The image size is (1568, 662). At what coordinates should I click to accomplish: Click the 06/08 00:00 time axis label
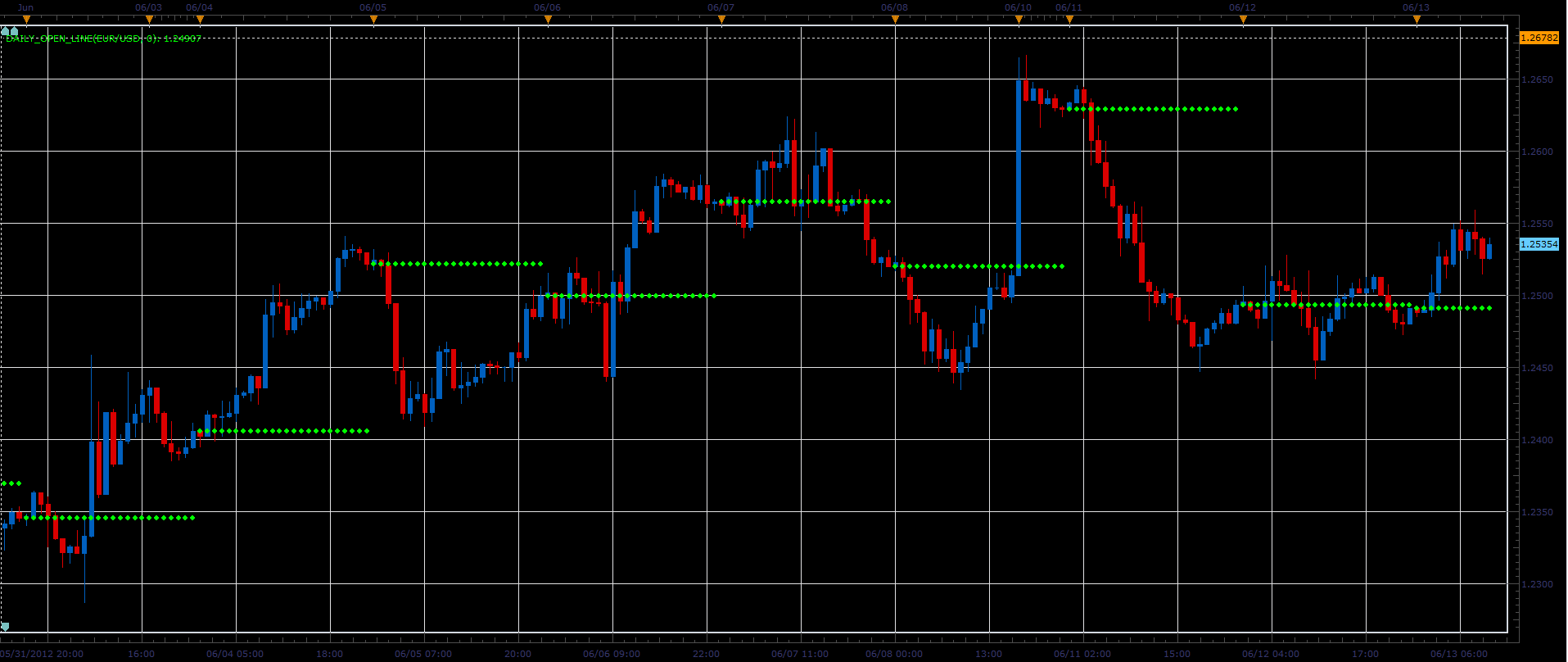pos(894,654)
